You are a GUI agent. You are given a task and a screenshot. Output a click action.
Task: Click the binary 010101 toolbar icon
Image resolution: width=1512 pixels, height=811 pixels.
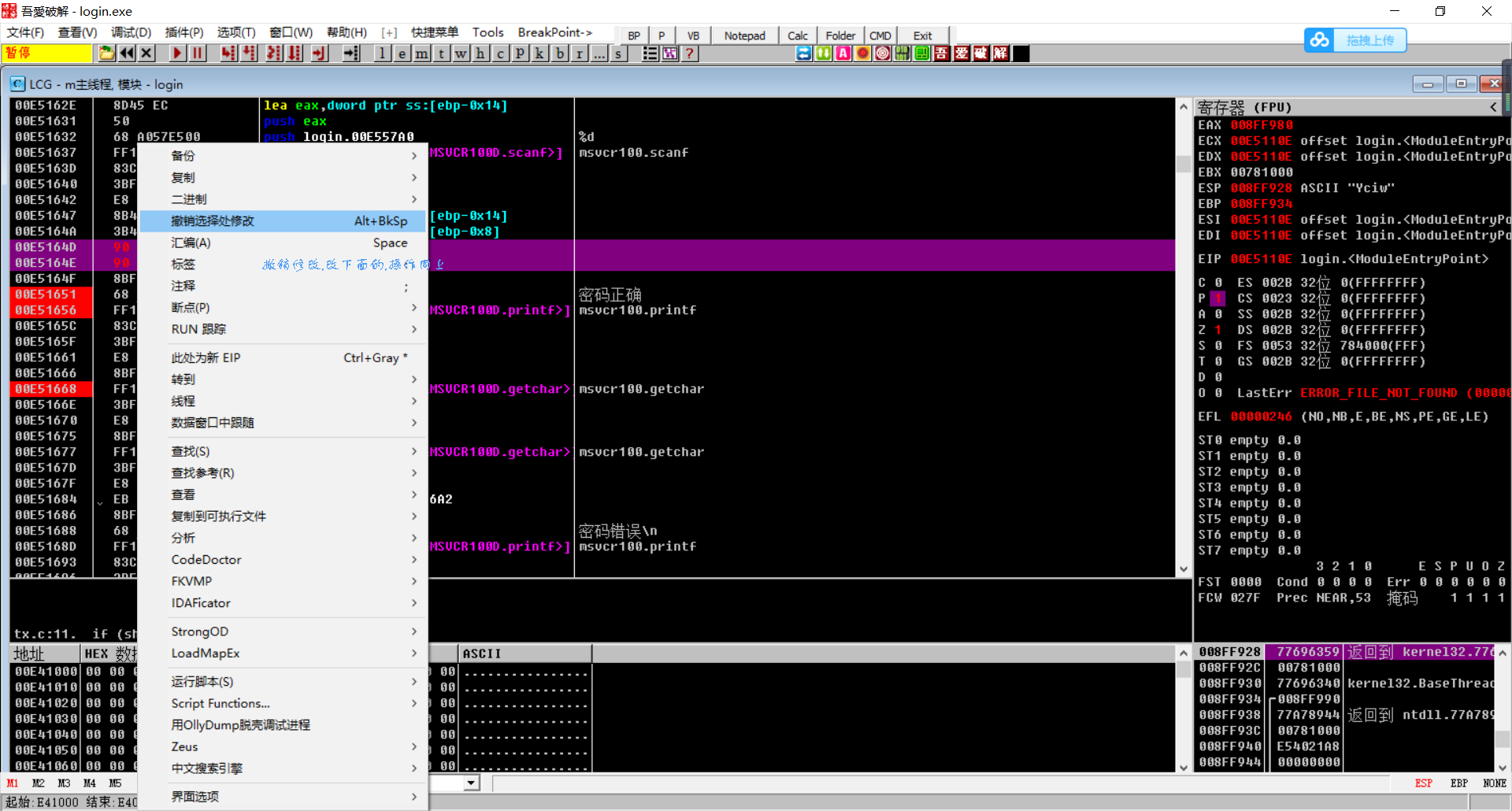[x=902, y=53]
